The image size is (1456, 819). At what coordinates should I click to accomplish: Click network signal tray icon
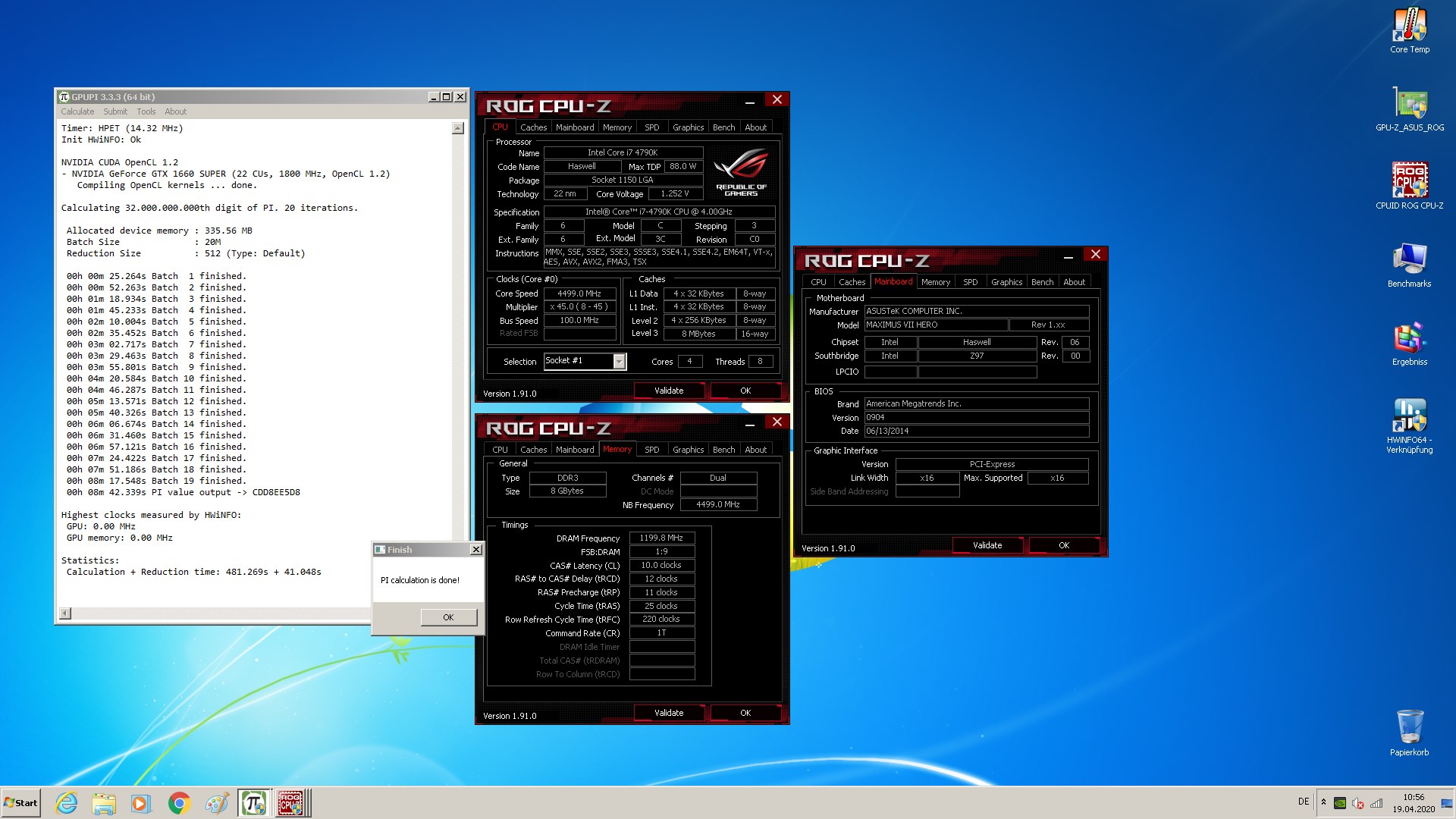[1376, 803]
